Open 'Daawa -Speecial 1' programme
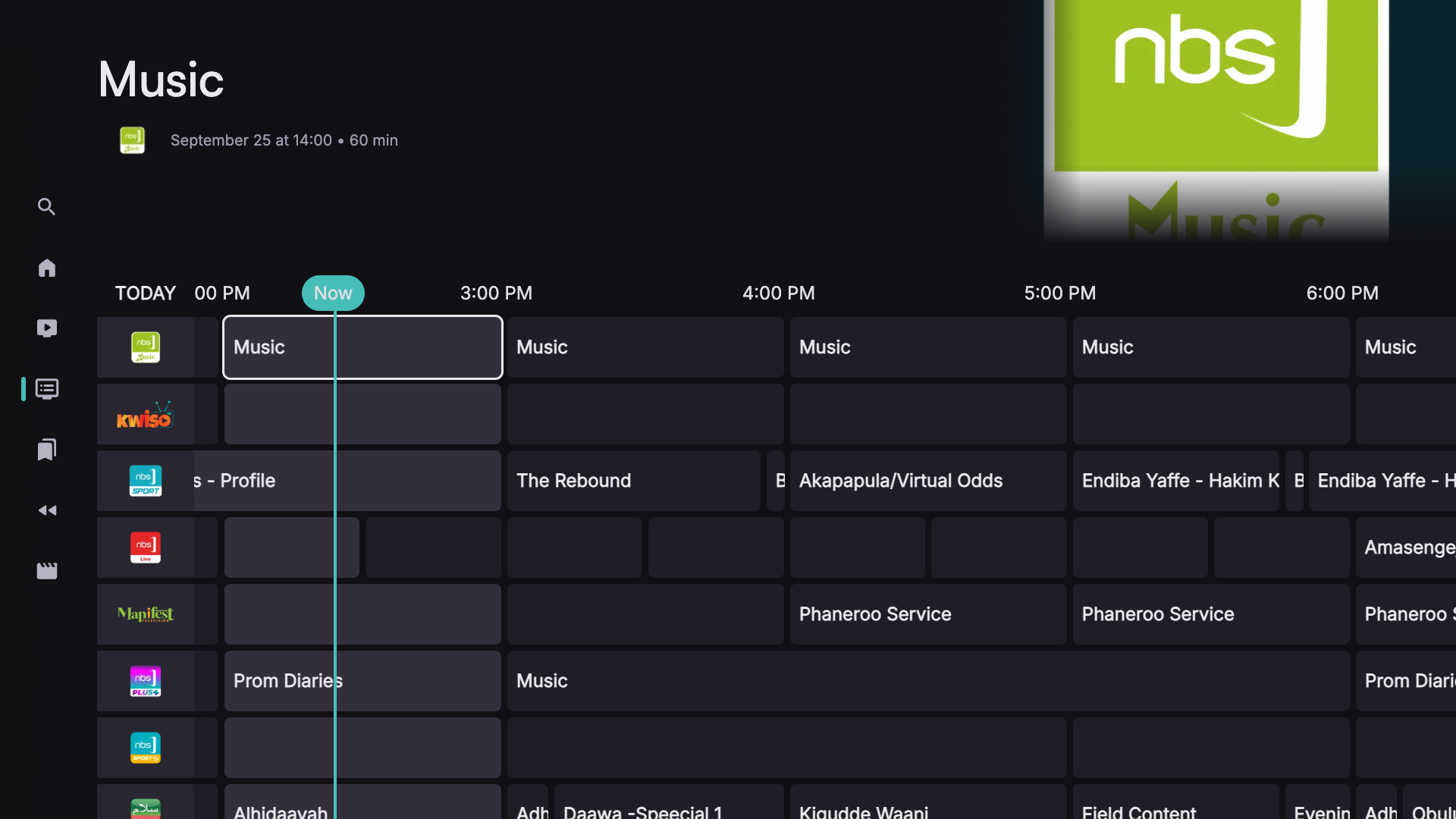The height and width of the screenshot is (819, 1456). point(669,802)
